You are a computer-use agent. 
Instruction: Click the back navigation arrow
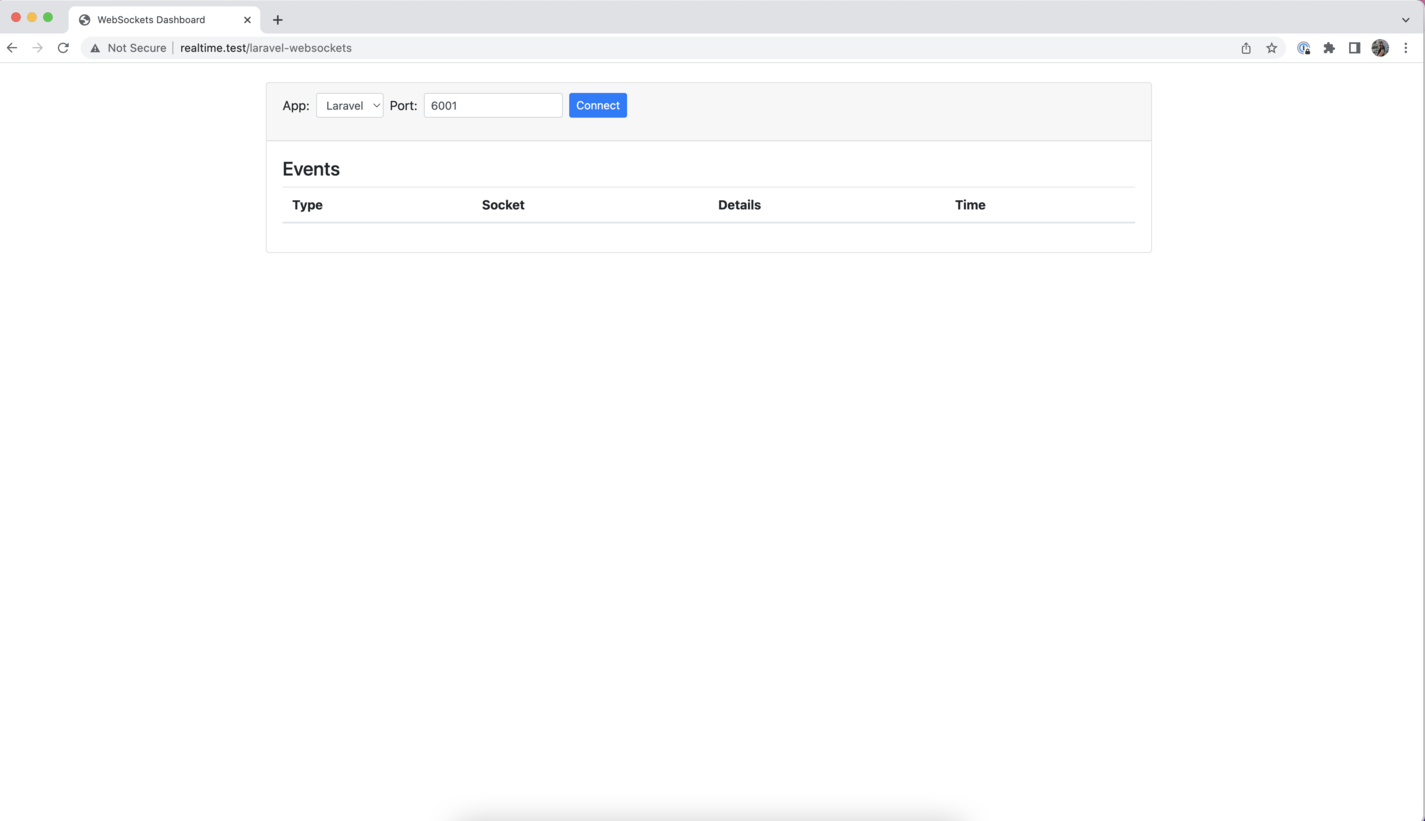click(11, 47)
